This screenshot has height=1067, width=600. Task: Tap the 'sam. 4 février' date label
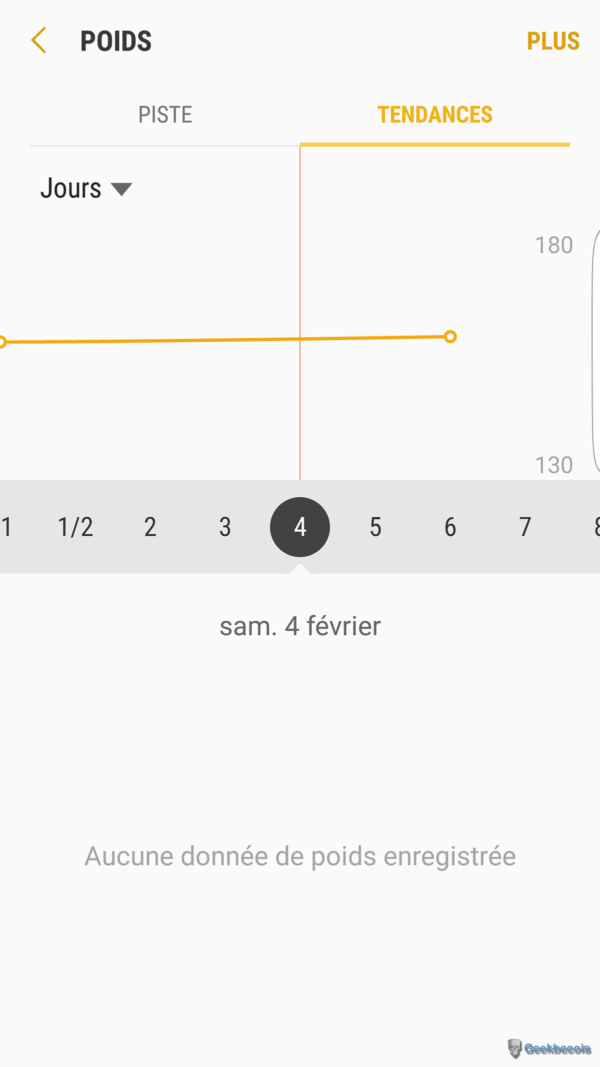pyautogui.click(x=300, y=627)
